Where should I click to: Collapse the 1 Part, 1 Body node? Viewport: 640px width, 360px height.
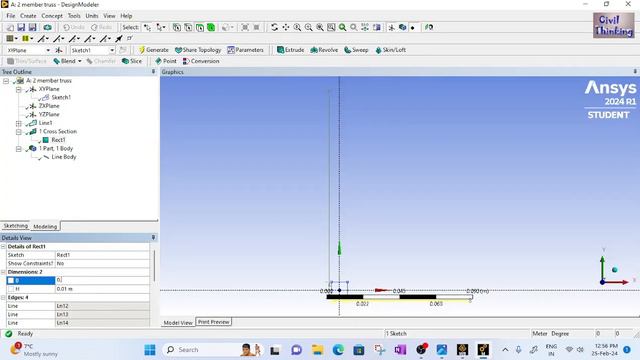click(19, 149)
